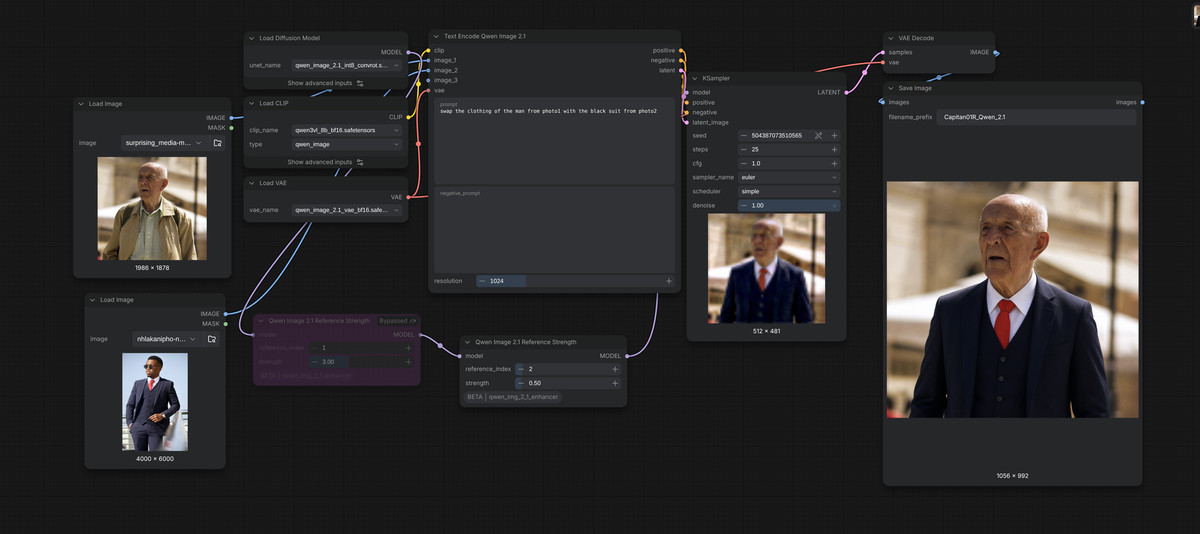Click the LATENT output port of KSampler
1200x534 pixels.
[847, 92]
